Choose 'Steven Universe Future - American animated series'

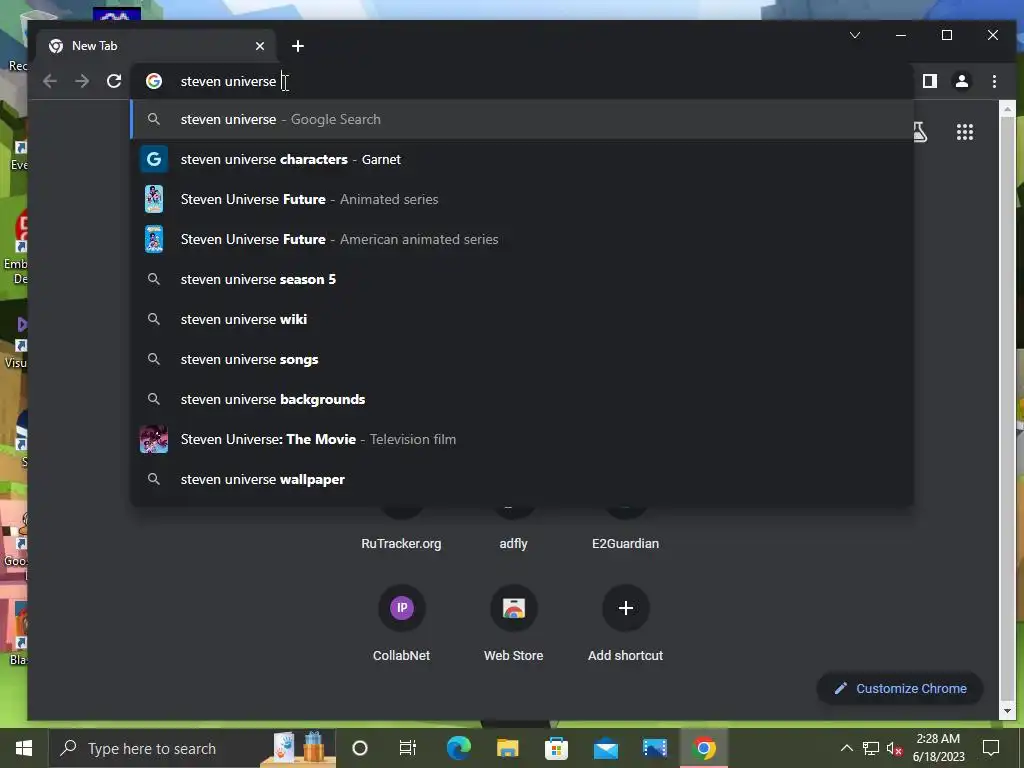point(522,239)
